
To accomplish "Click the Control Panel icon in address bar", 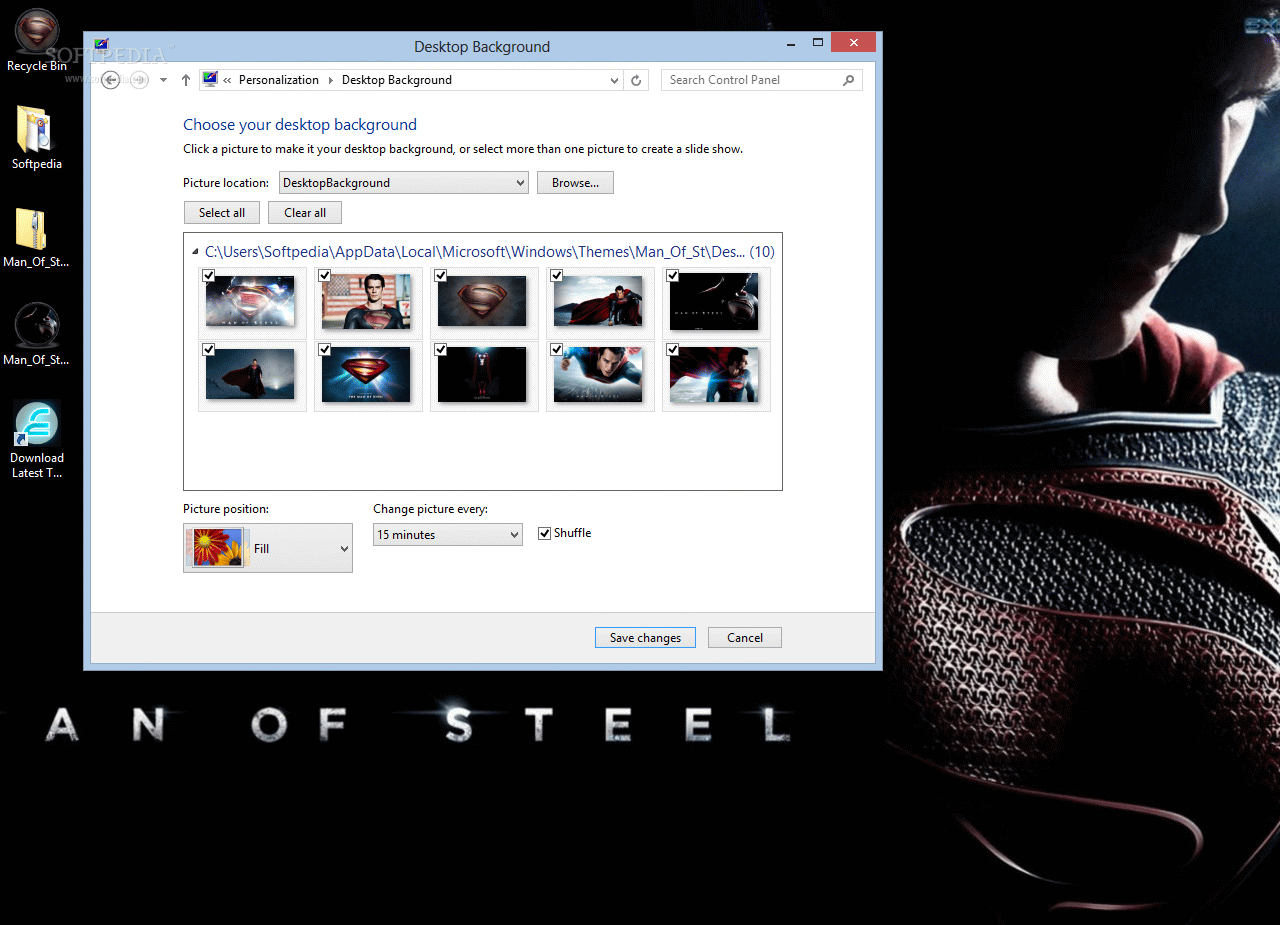I will click(210, 80).
